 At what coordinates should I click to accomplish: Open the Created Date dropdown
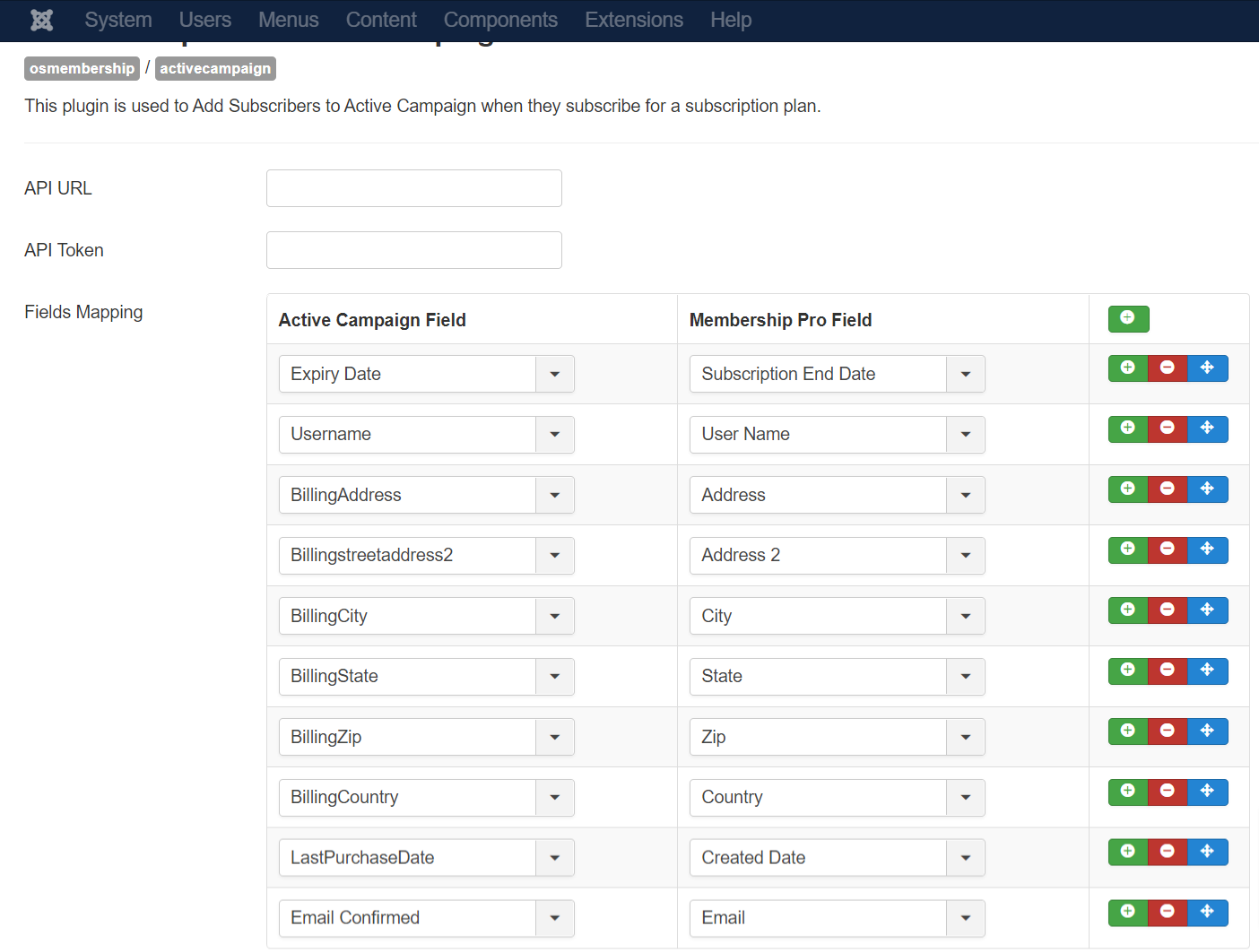(x=837, y=858)
